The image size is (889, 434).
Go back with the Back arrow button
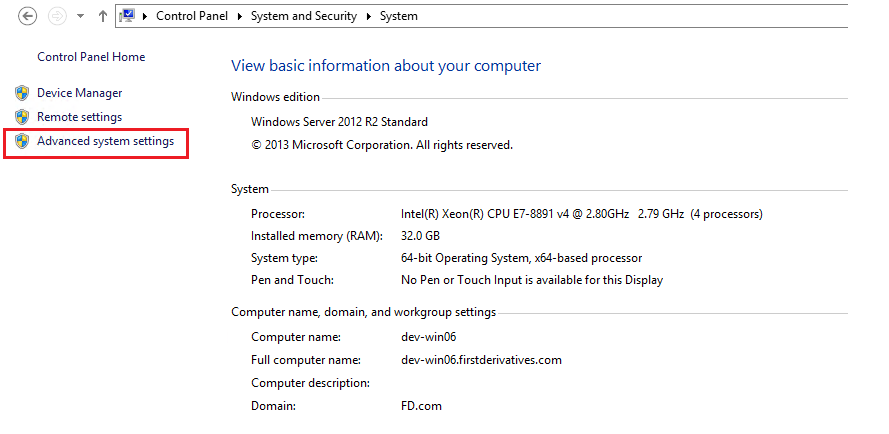27,16
